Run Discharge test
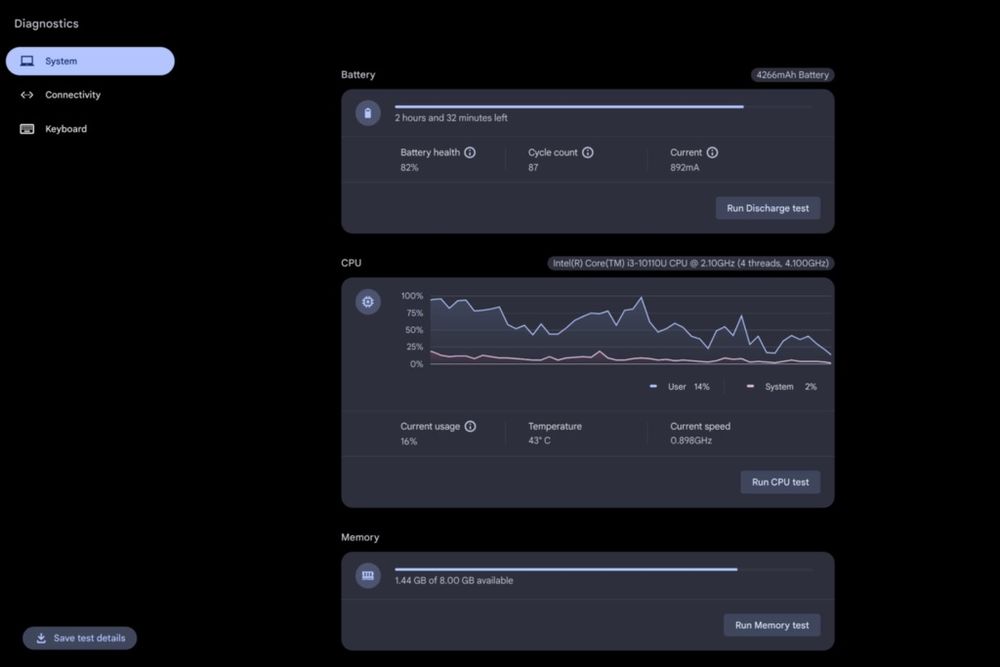This screenshot has height=667, width=1000. click(x=768, y=209)
